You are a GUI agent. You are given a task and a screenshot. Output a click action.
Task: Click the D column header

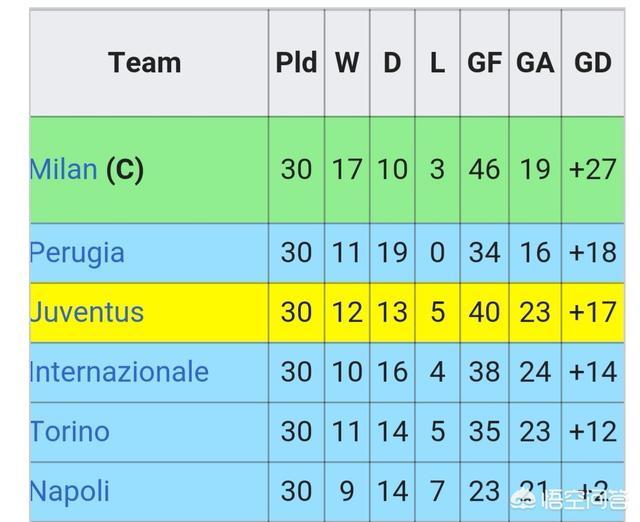coord(392,63)
